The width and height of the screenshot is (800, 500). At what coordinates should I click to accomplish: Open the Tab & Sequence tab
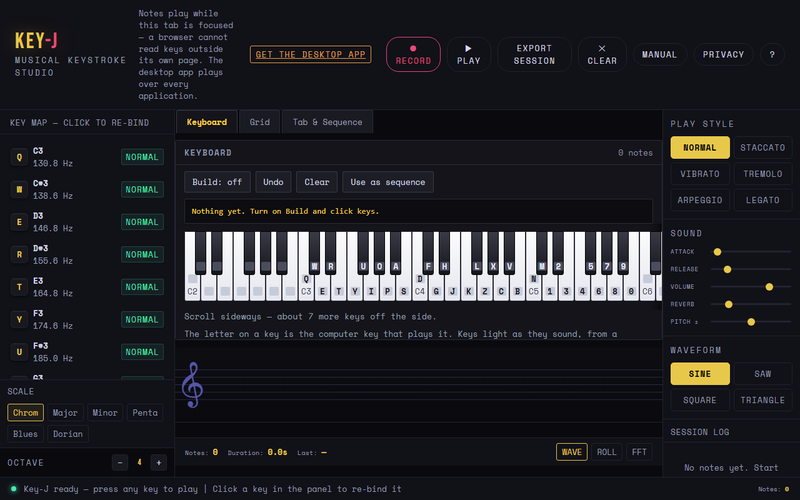[327, 122]
